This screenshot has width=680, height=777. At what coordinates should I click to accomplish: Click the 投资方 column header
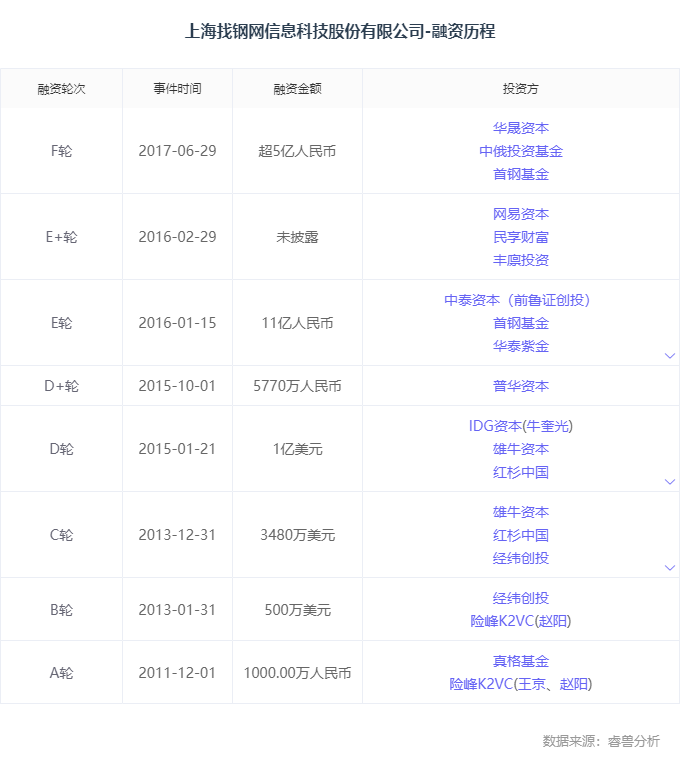[x=520, y=89]
